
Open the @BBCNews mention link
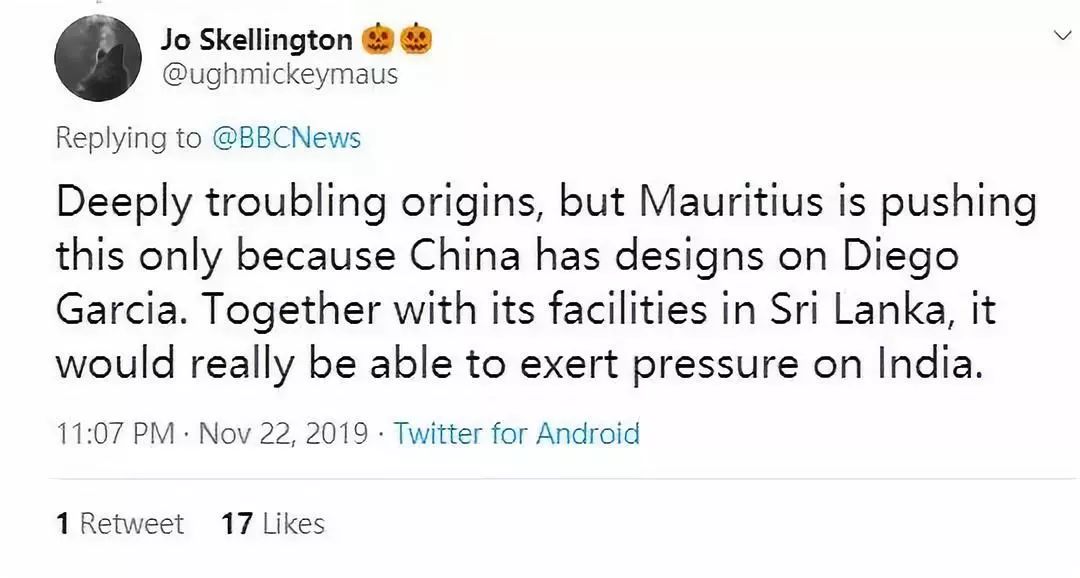pyautogui.click(x=289, y=137)
